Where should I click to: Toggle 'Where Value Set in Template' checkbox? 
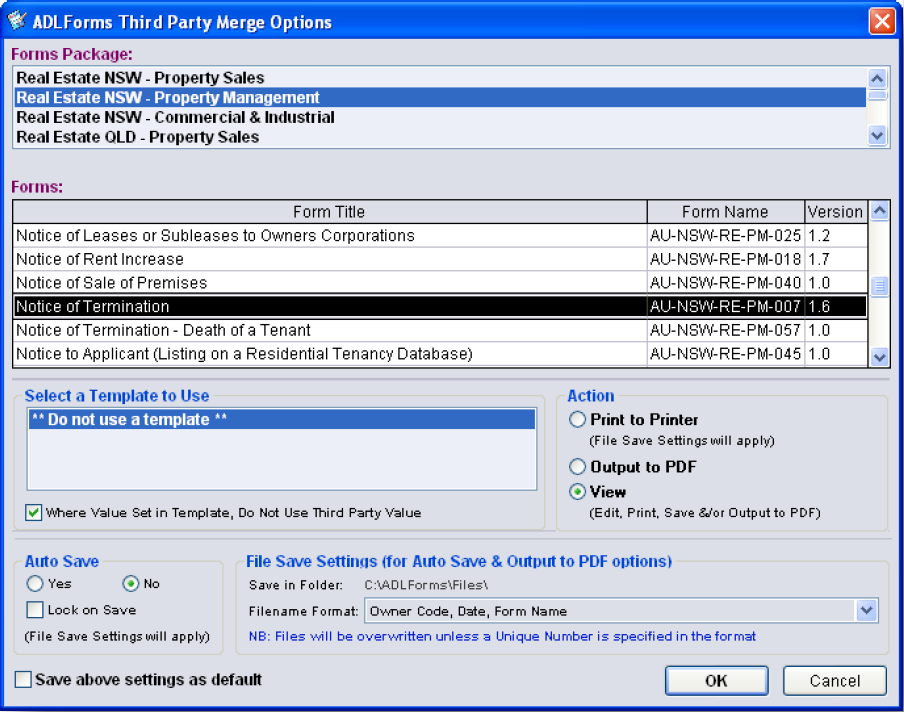(x=33, y=512)
